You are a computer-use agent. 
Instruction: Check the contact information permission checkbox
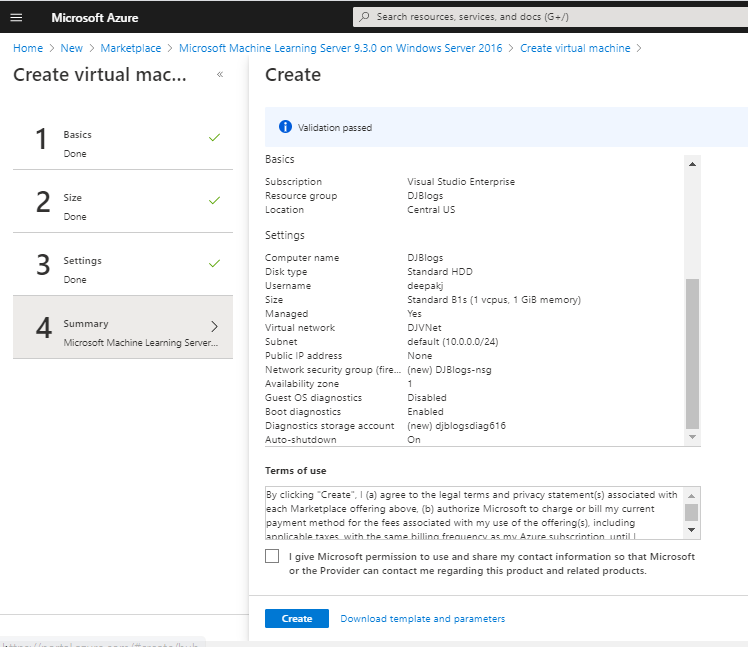(272, 556)
